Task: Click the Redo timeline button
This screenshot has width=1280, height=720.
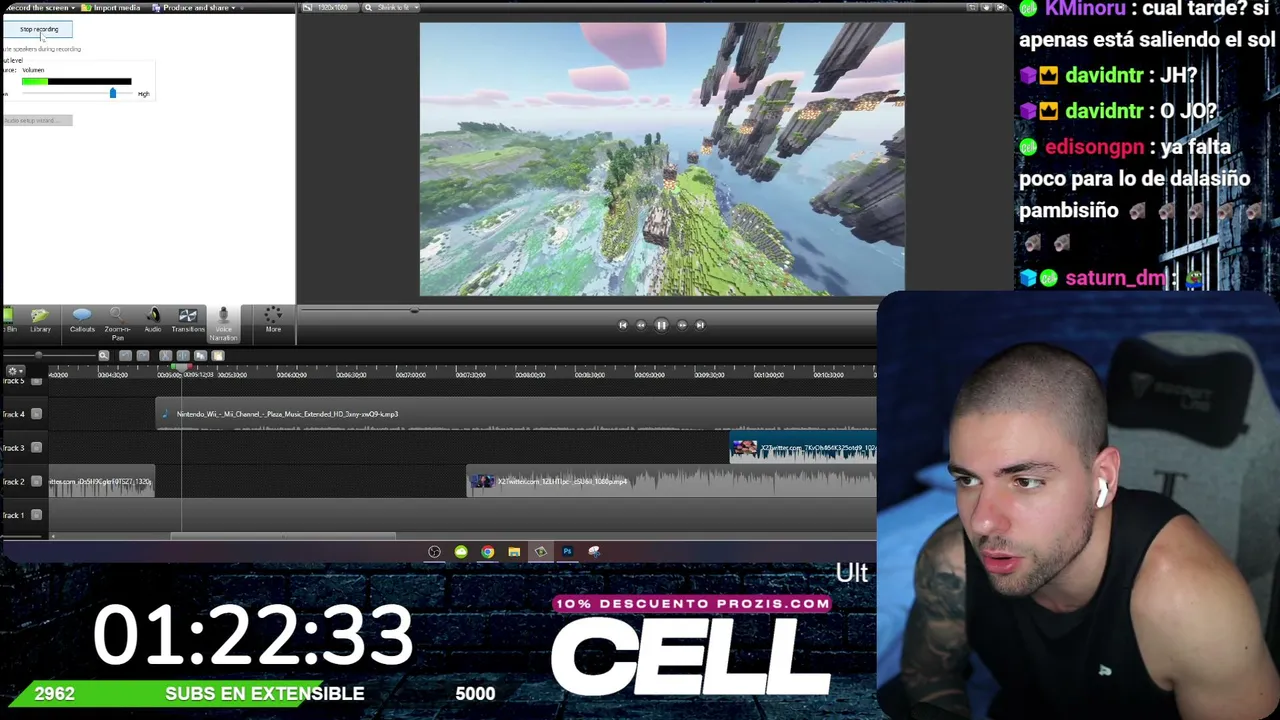Action: coord(143,355)
